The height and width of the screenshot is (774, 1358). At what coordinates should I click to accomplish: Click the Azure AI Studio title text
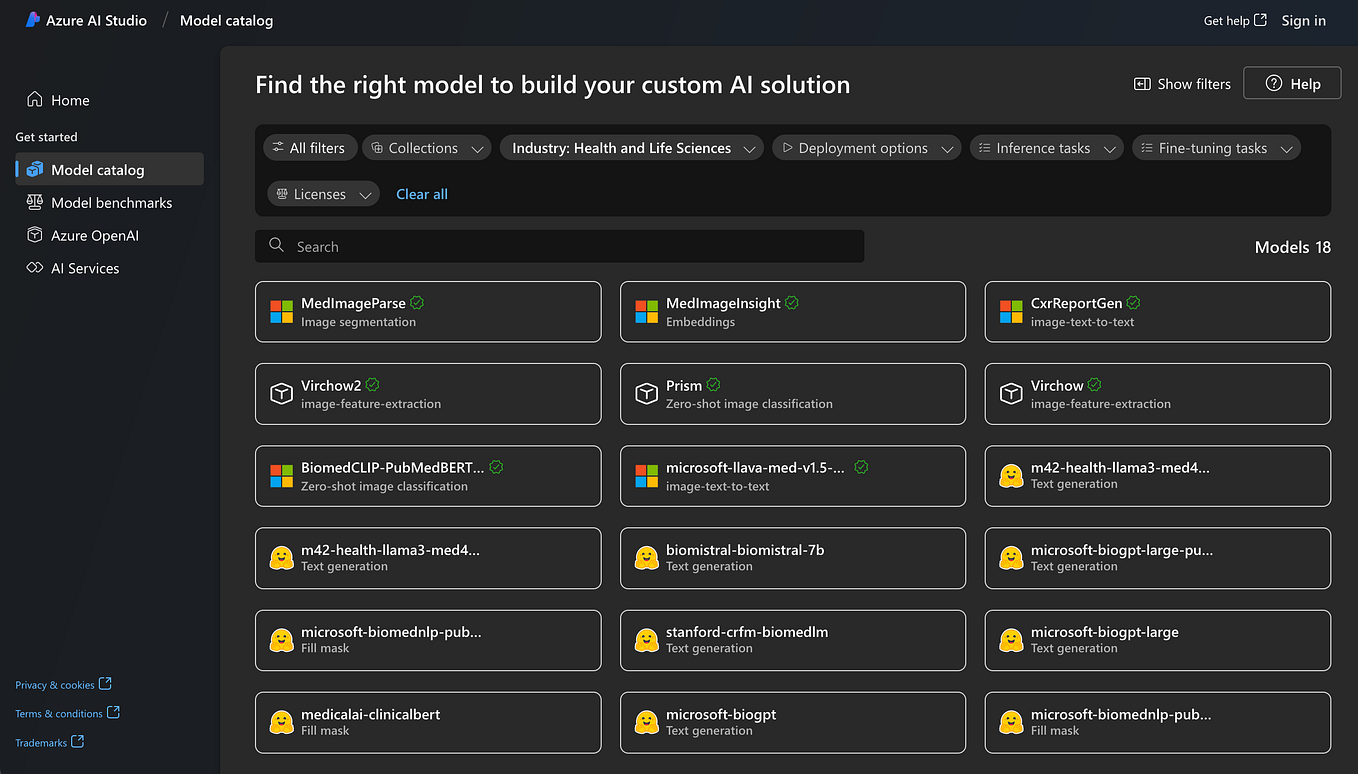(x=96, y=20)
